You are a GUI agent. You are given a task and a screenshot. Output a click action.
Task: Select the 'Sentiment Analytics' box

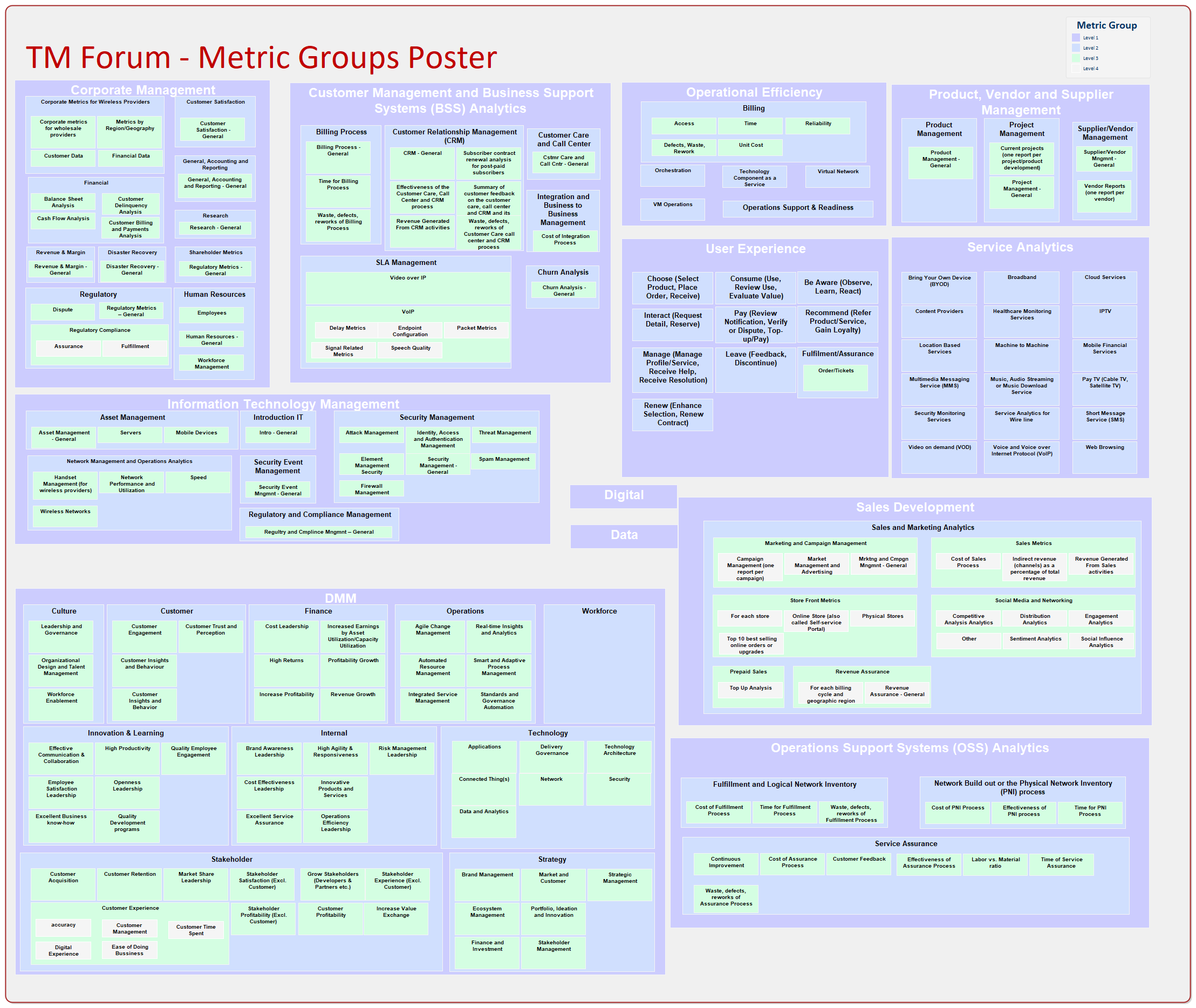click(1035, 641)
